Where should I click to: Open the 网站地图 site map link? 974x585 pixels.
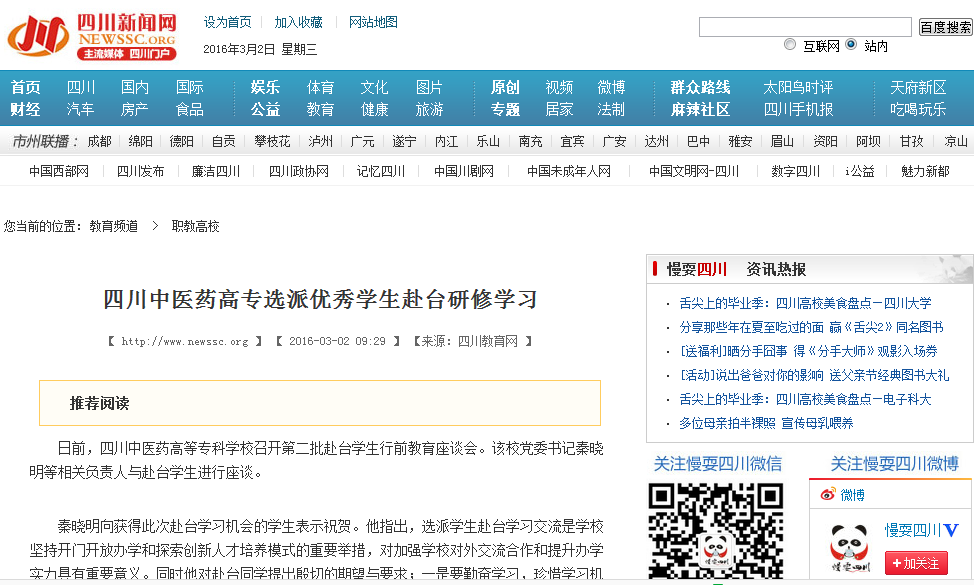pos(373,22)
